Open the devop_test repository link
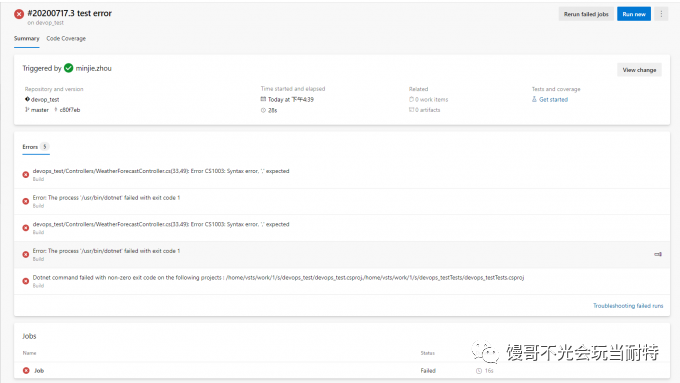 click(45, 99)
